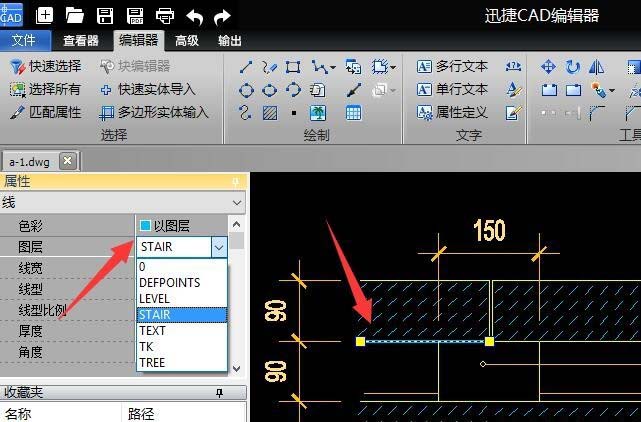Click 匹配属性 button
The height and width of the screenshot is (422, 641).
46,112
